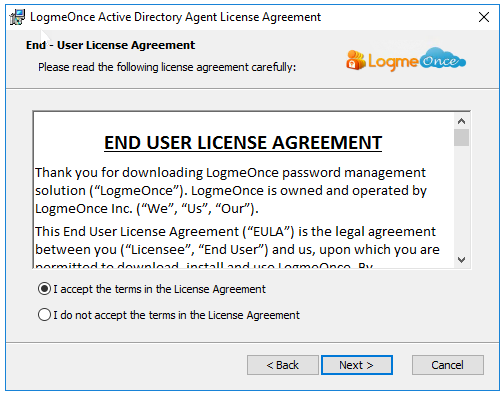Viewport: 503px width, 395px height.
Task: Click the empty scrollbar track below the thumb
Action: pos(461,199)
